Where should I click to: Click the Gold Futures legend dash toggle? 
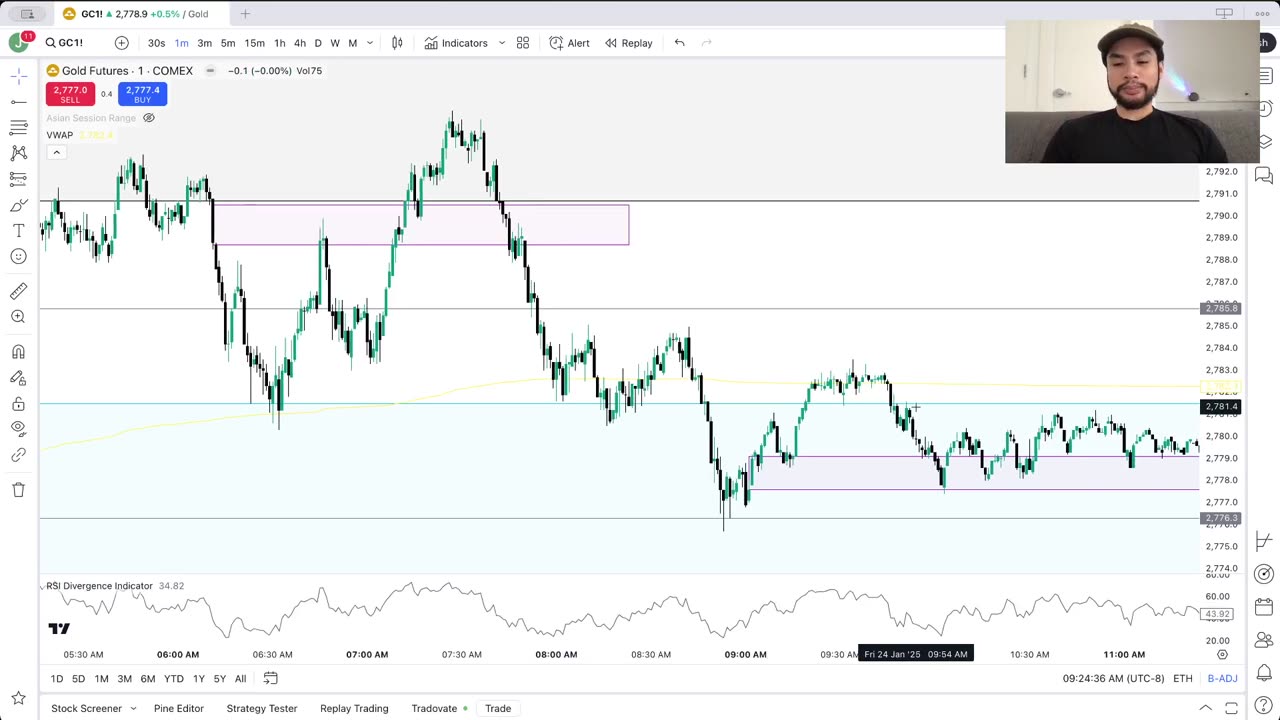tap(210, 71)
